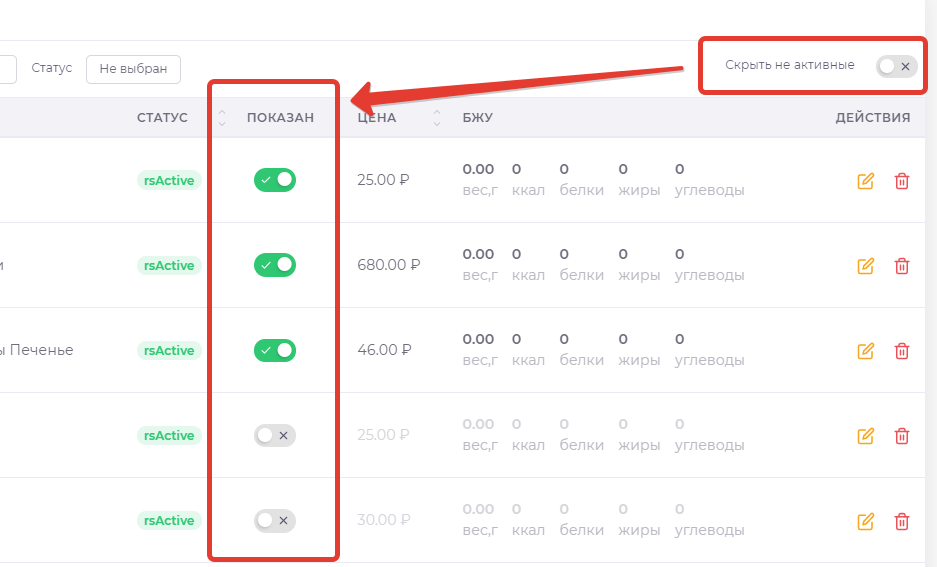Open the Статус 'Не выбран' filter dropdown
Screen dimensions: 937x567
tap(133, 69)
